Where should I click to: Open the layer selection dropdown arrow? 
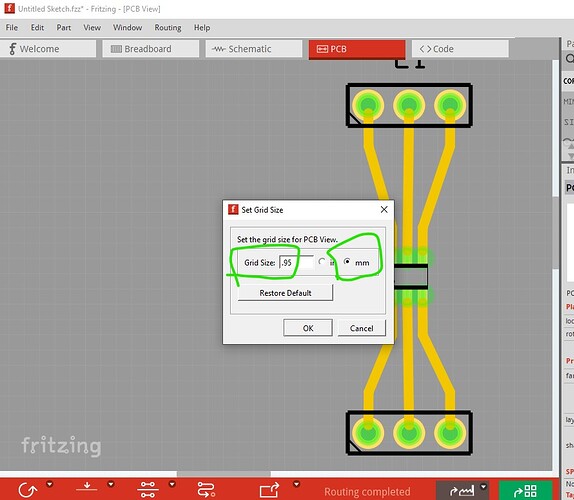[172, 484]
